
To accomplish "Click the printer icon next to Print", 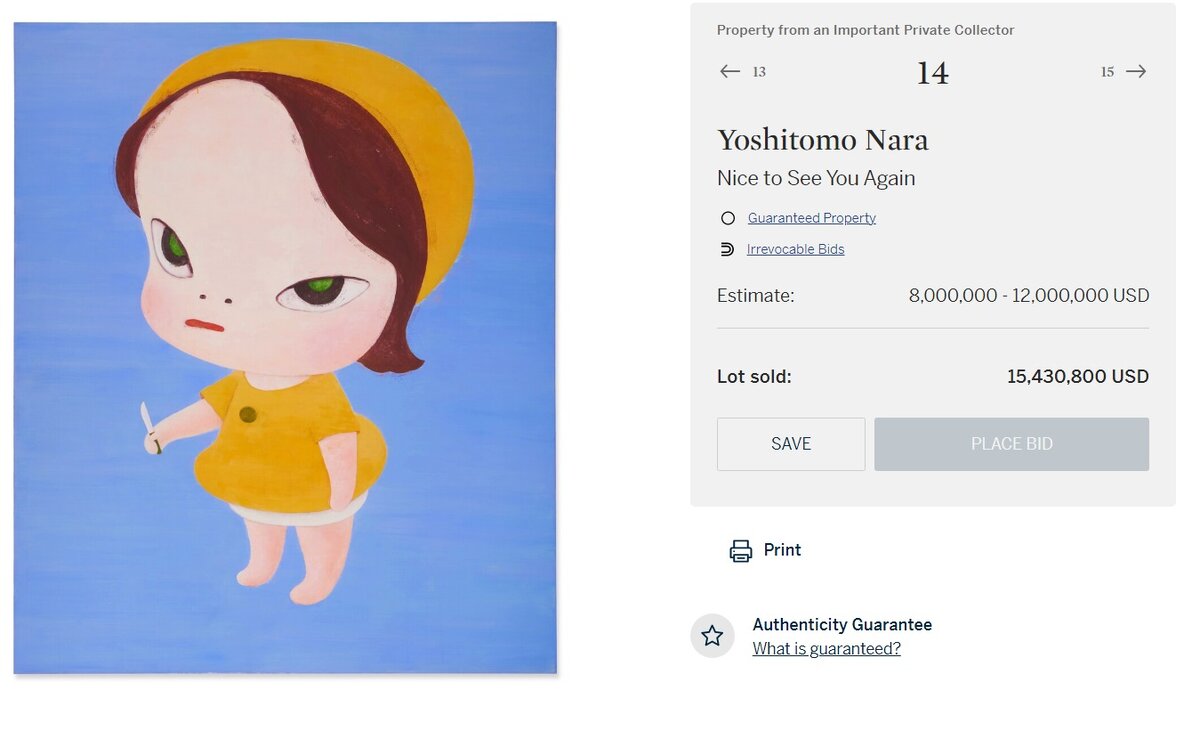I will click(740, 550).
